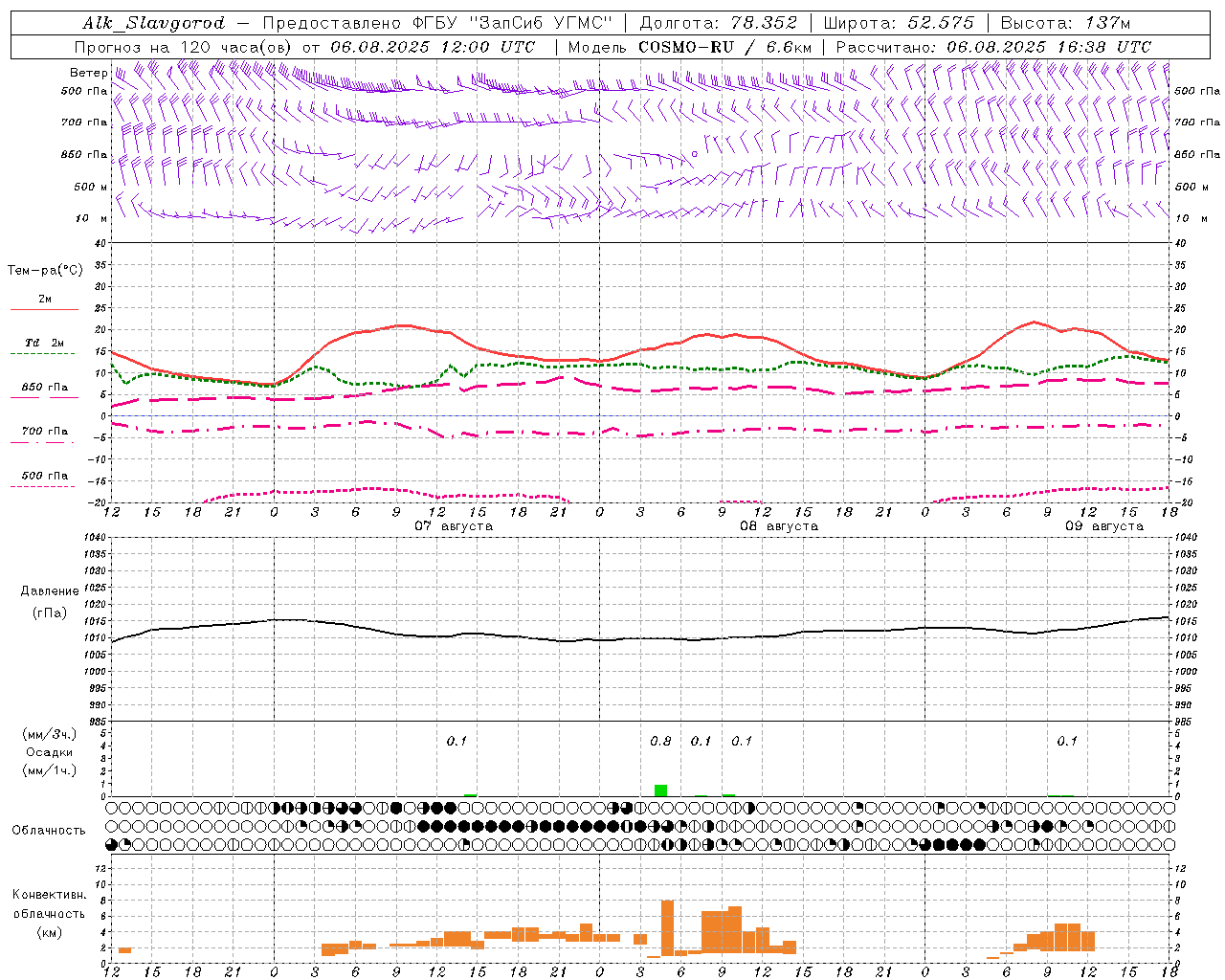This screenshot has height=980, width=1225.
Task: Click the solid 2м temperature legend line
Action: pyautogui.click(x=44, y=310)
